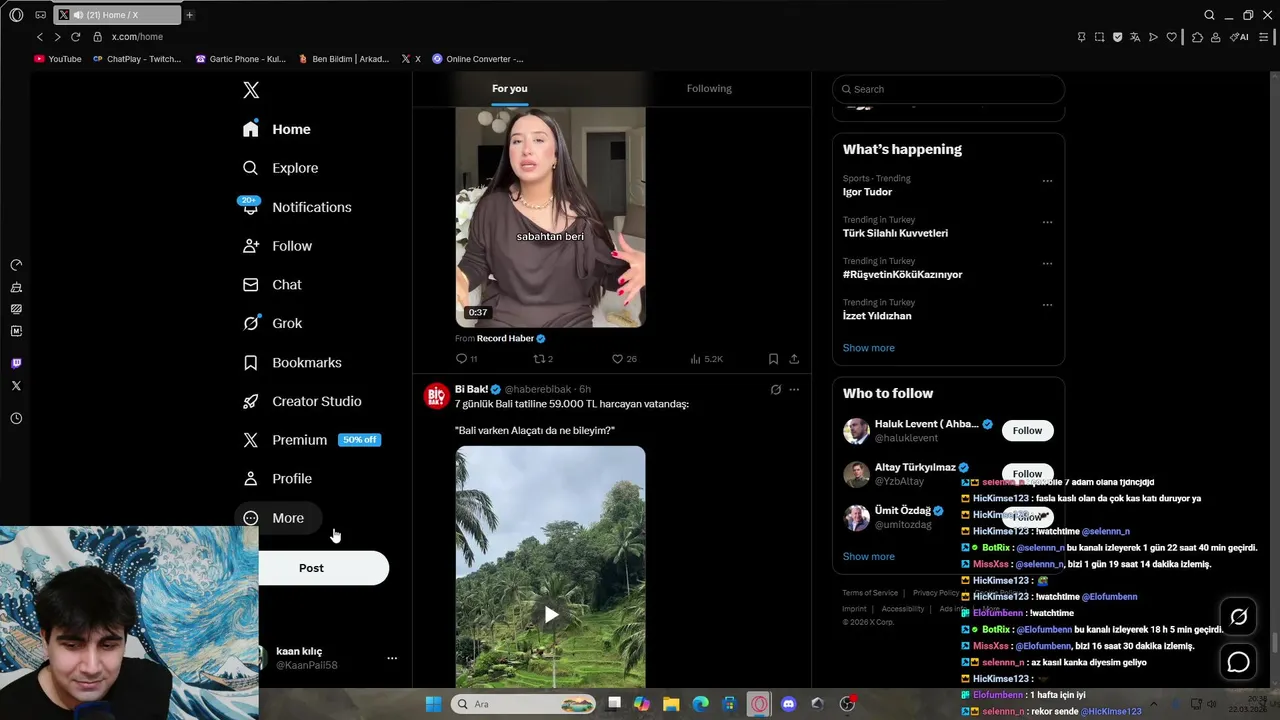
Task: Open the Igor Tudor trending topic
Action: (867, 192)
